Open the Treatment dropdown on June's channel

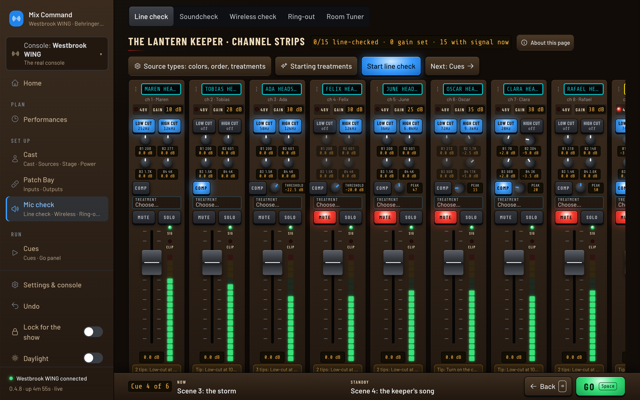click(x=398, y=202)
